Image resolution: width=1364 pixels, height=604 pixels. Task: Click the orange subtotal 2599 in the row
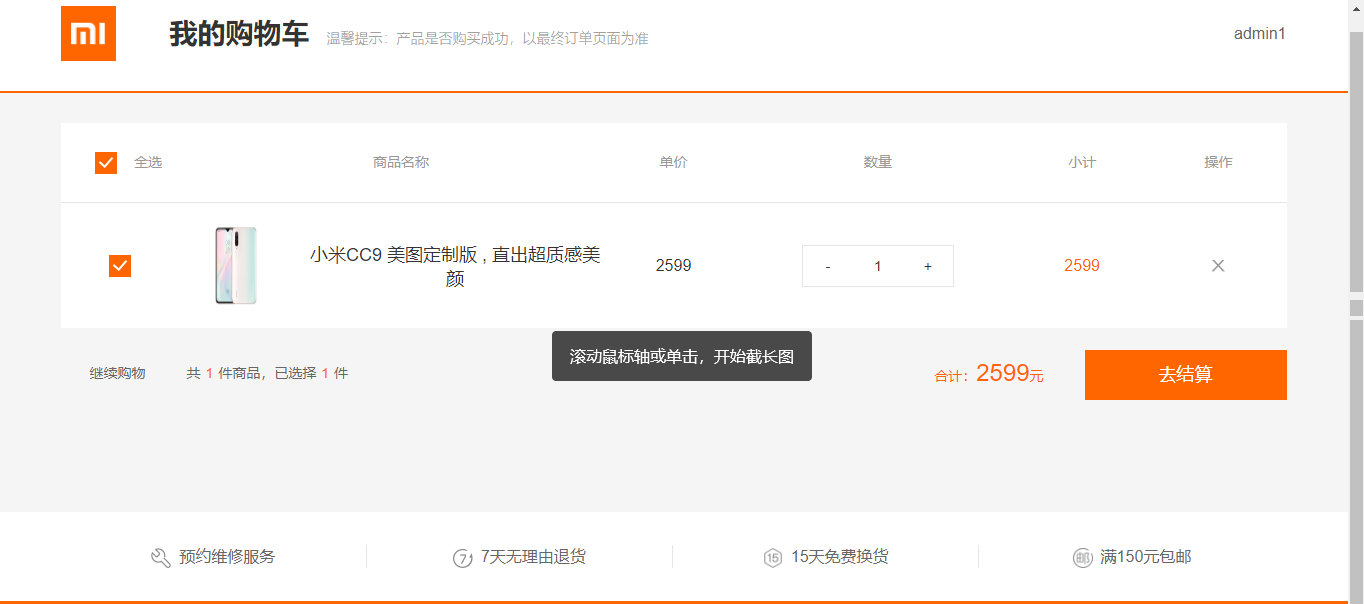[x=1082, y=266]
